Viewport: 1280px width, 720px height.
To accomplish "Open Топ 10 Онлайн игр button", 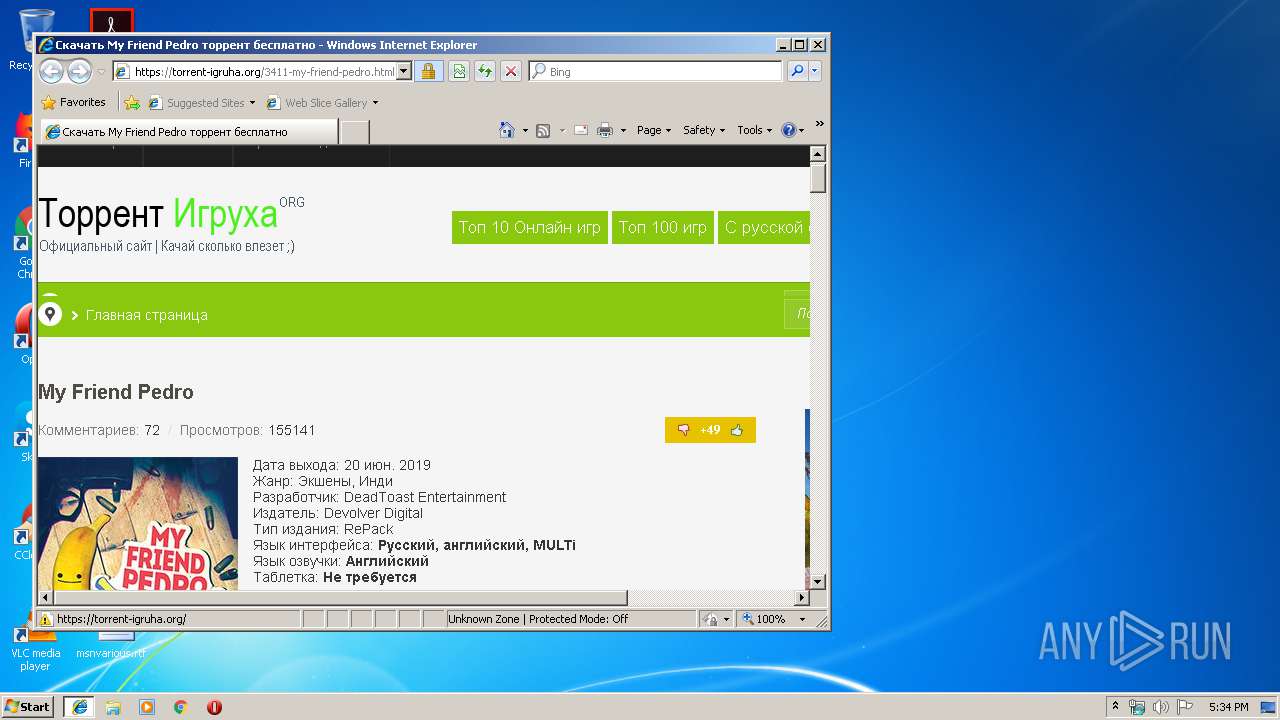I will (529, 227).
